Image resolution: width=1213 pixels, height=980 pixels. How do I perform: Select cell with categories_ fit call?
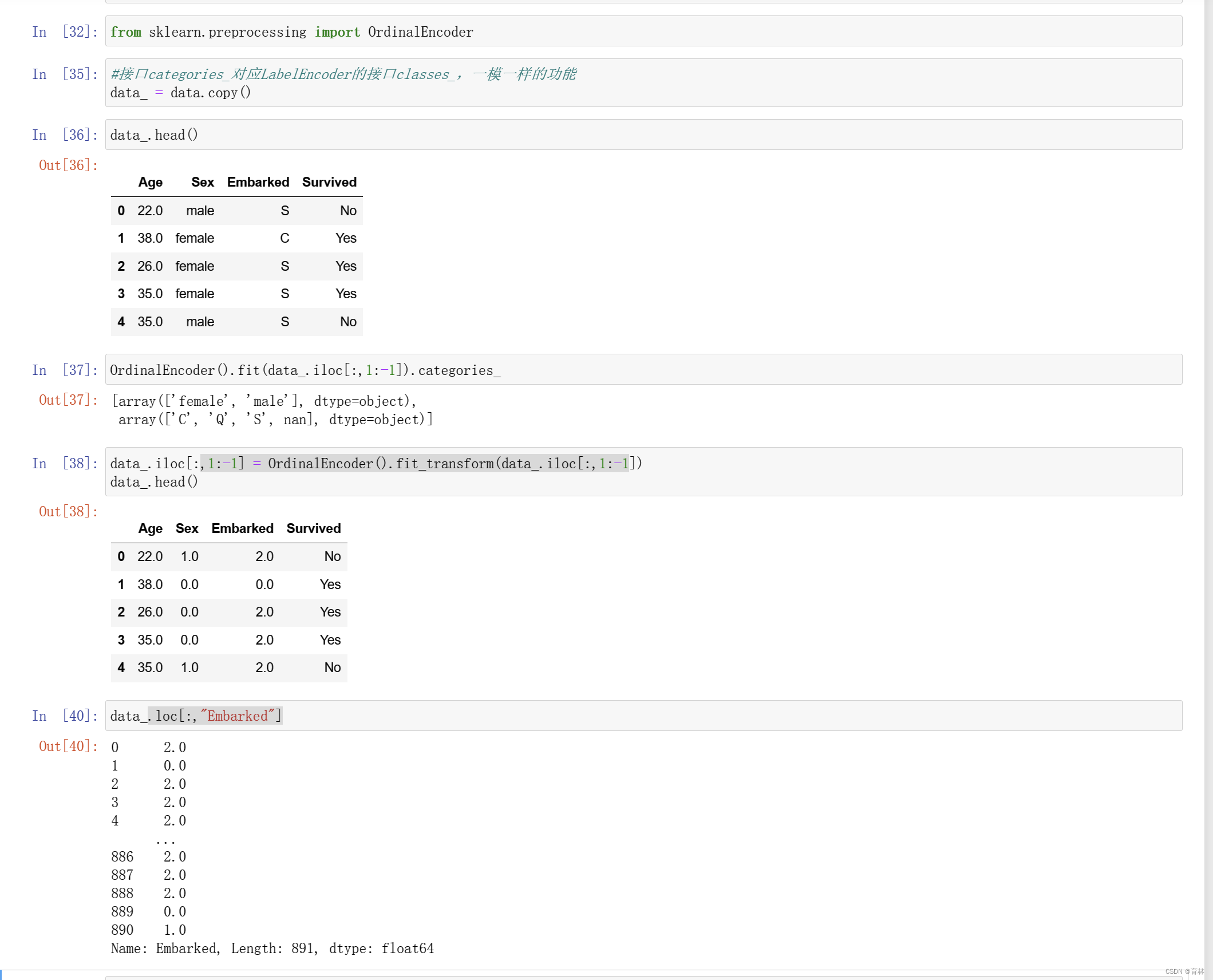[643, 370]
